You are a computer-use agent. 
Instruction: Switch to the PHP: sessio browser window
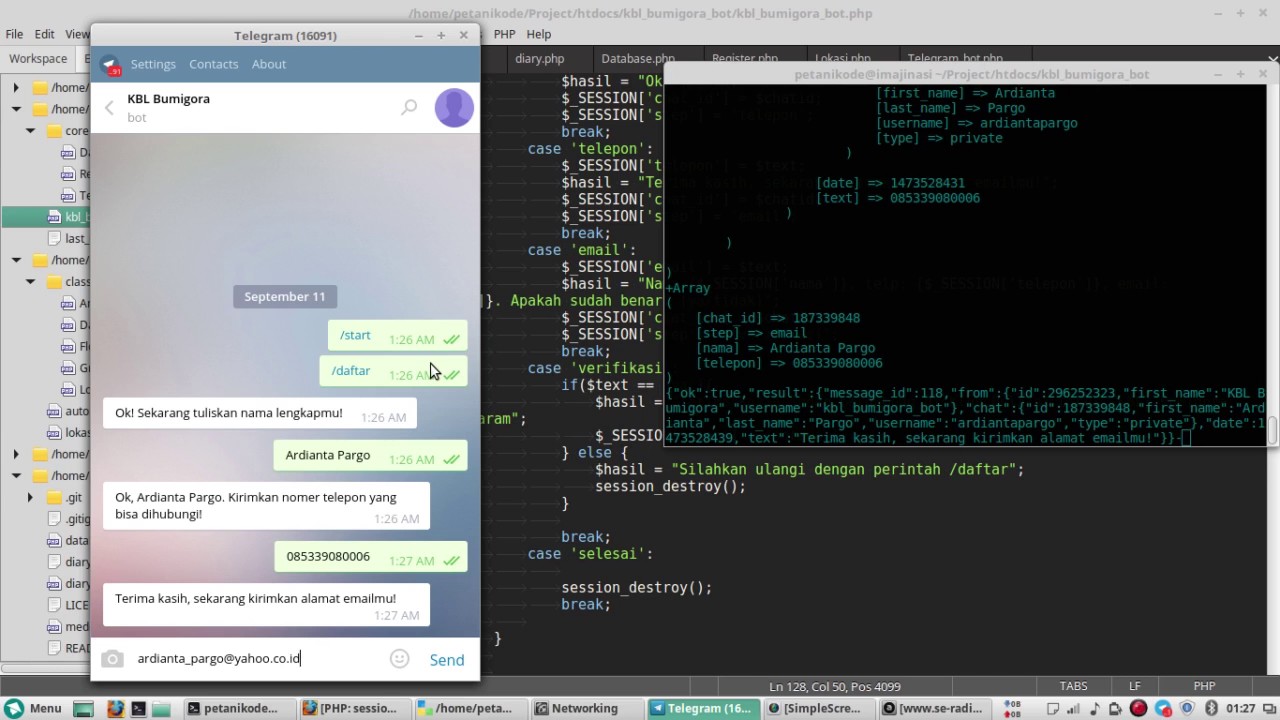coord(355,708)
